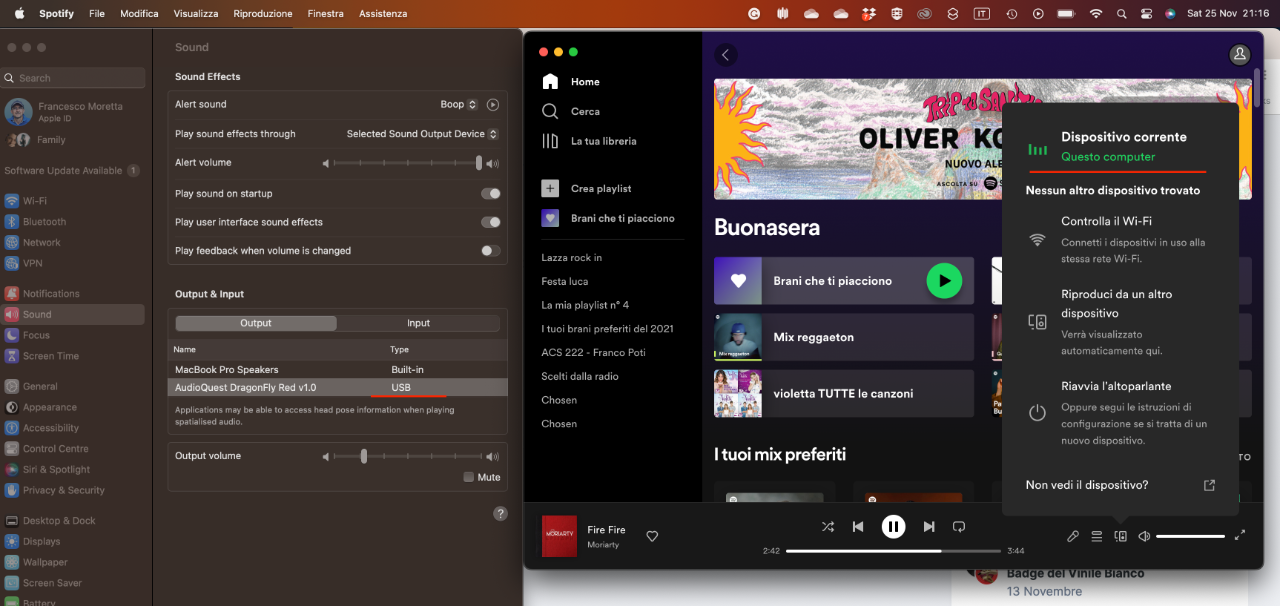
Task: Like the song Fire Fire
Action: pyautogui.click(x=652, y=536)
